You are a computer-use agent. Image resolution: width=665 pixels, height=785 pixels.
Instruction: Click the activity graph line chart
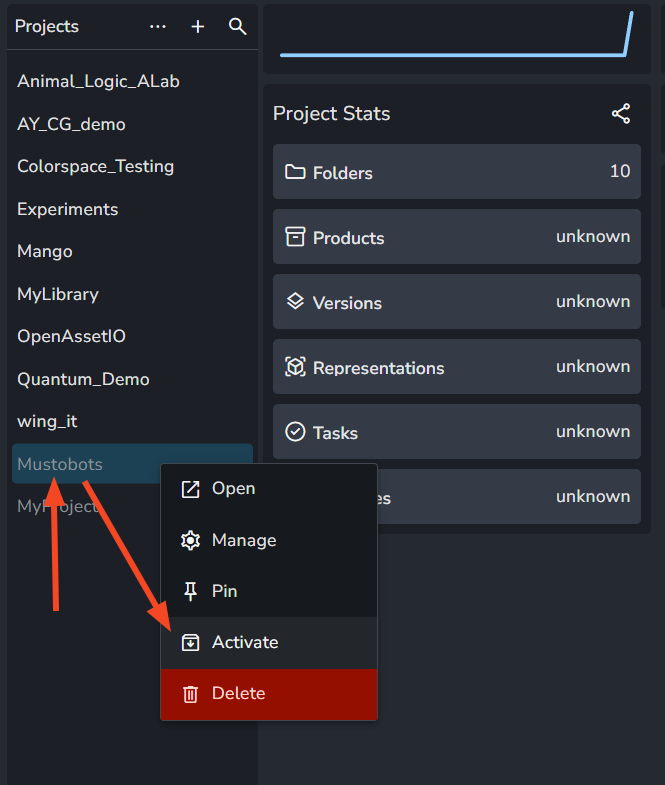point(457,34)
